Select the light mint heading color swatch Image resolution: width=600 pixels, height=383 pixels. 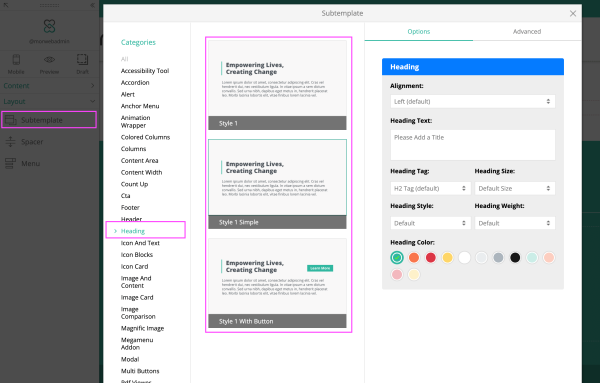tap(532, 258)
